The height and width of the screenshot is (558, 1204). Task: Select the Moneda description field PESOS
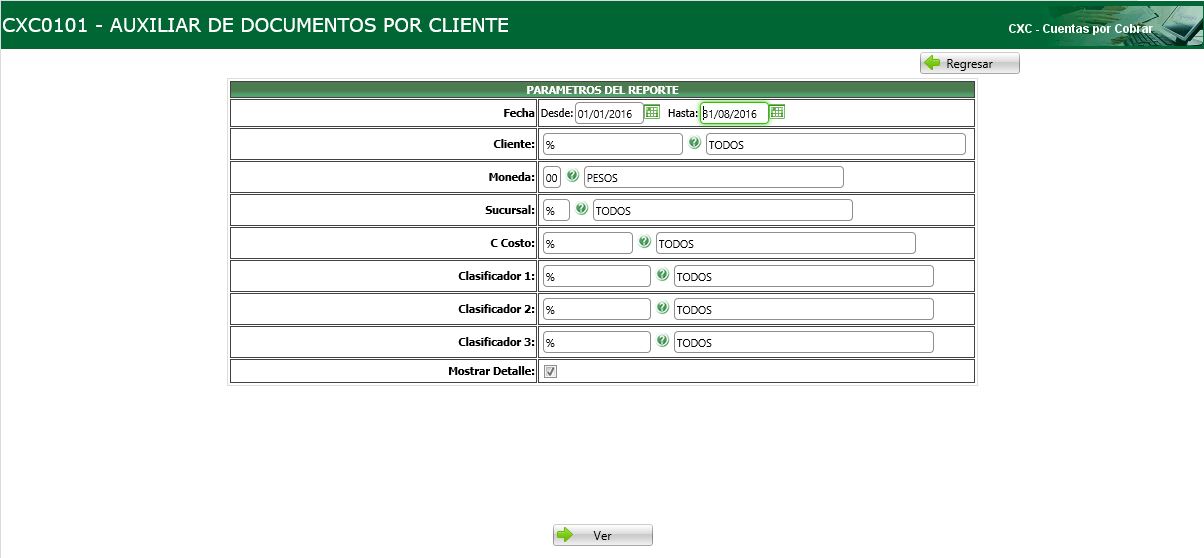pos(714,177)
